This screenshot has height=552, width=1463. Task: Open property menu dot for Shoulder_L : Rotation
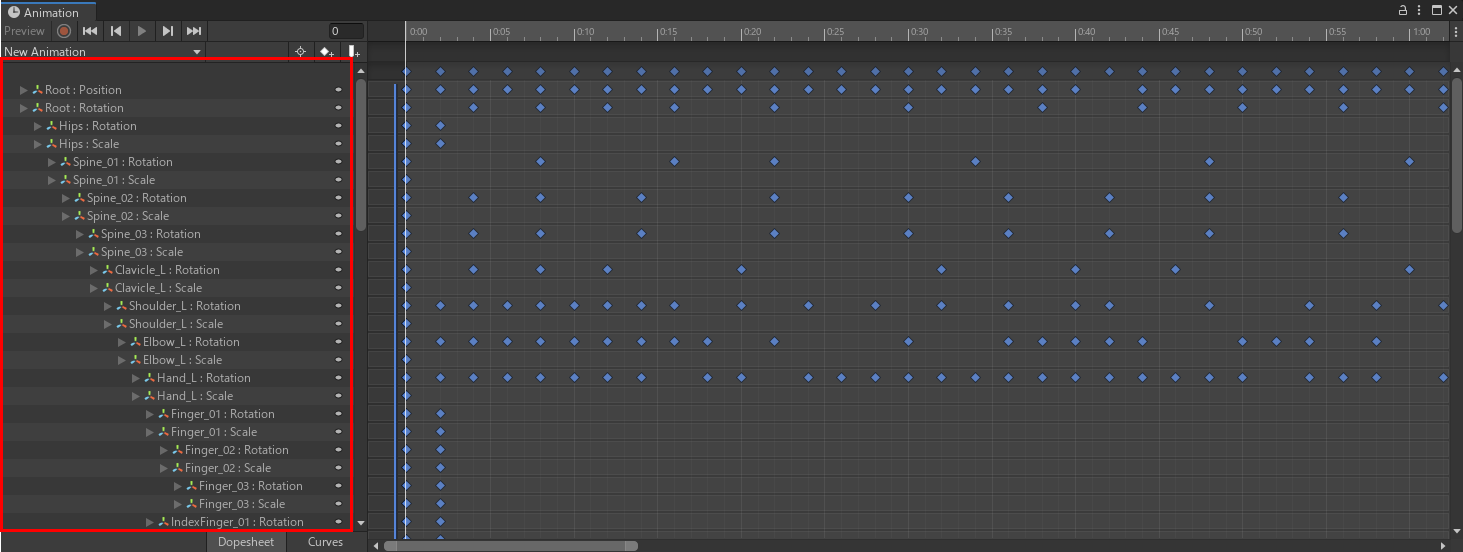click(338, 306)
